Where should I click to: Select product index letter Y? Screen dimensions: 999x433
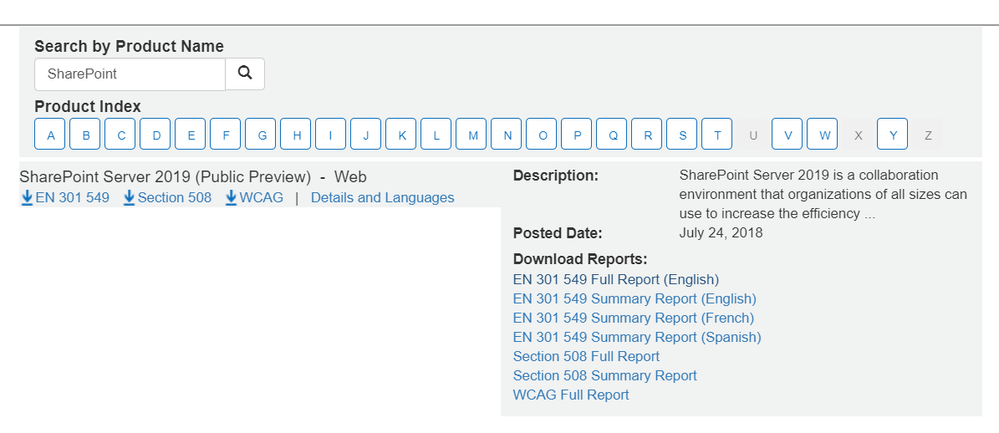coord(892,134)
